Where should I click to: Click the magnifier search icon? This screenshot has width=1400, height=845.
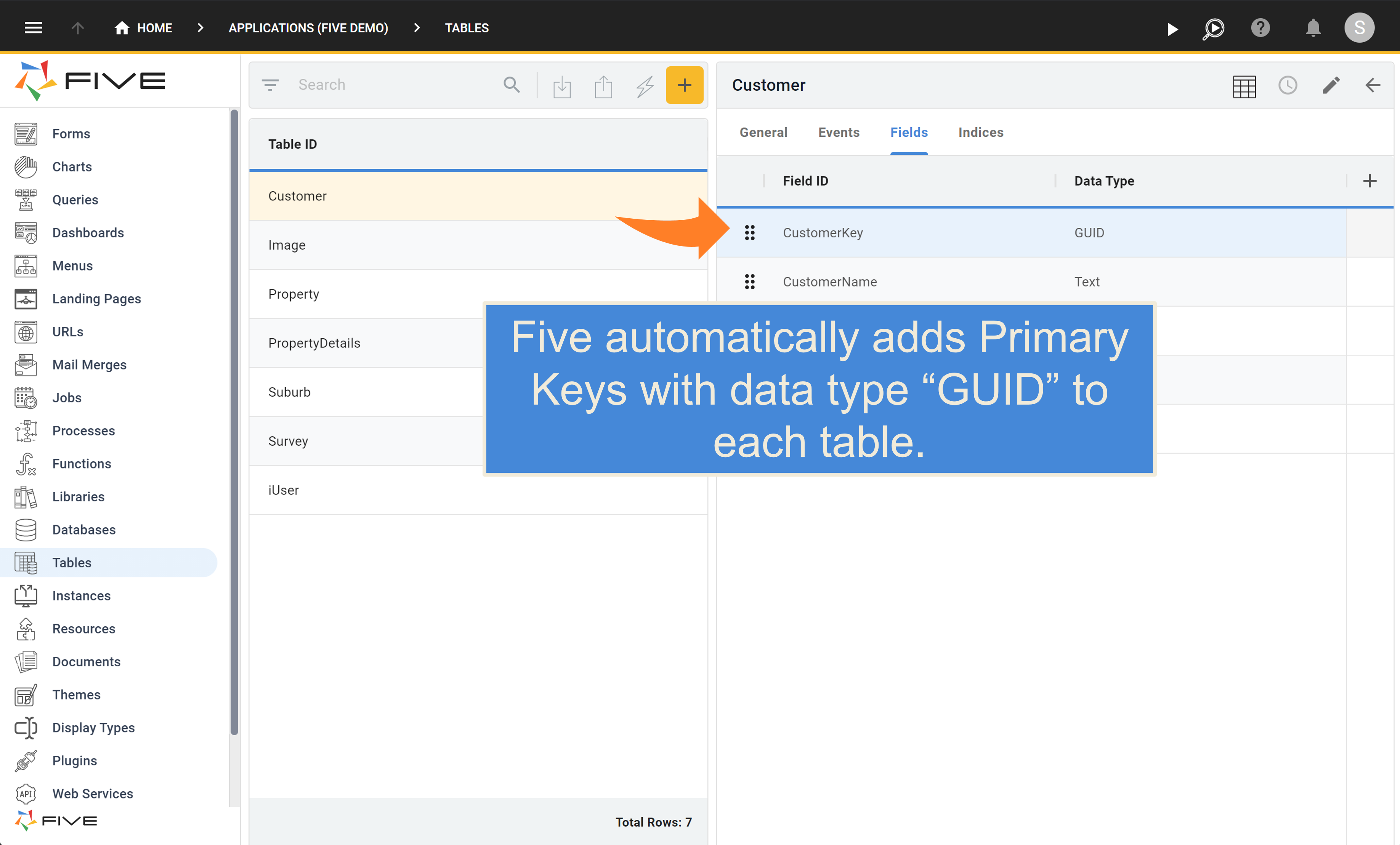512,85
